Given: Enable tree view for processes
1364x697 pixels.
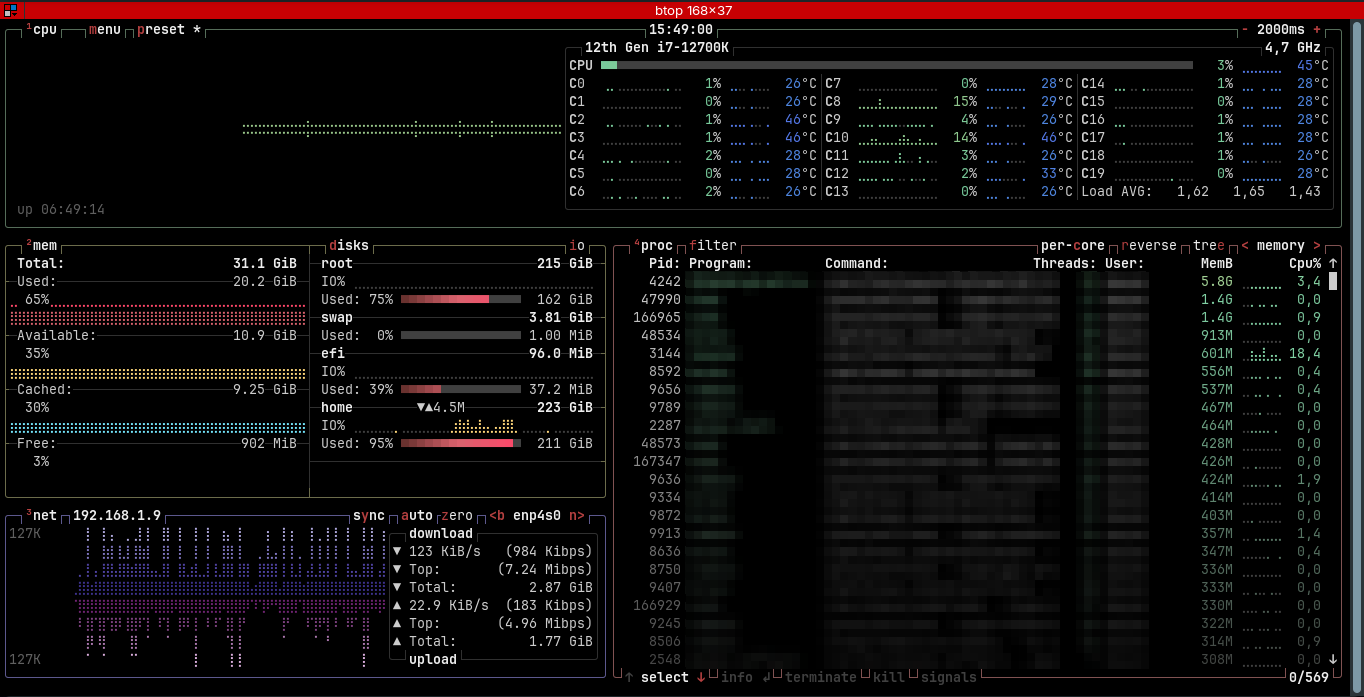Looking at the screenshot, I should pos(1208,246).
